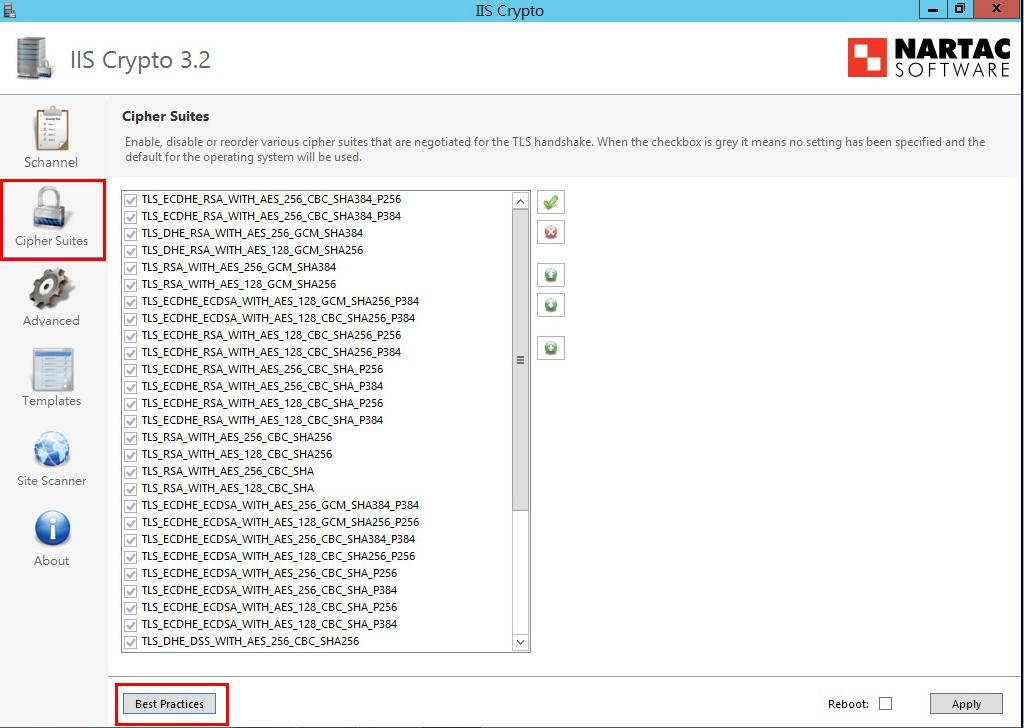The height and width of the screenshot is (728, 1024).
Task: Open the Advanced settings section
Action: pyautogui.click(x=51, y=297)
